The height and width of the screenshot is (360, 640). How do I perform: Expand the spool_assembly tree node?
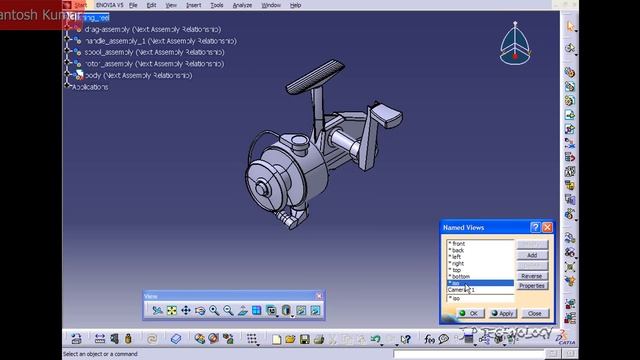pyautogui.click(x=68, y=51)
